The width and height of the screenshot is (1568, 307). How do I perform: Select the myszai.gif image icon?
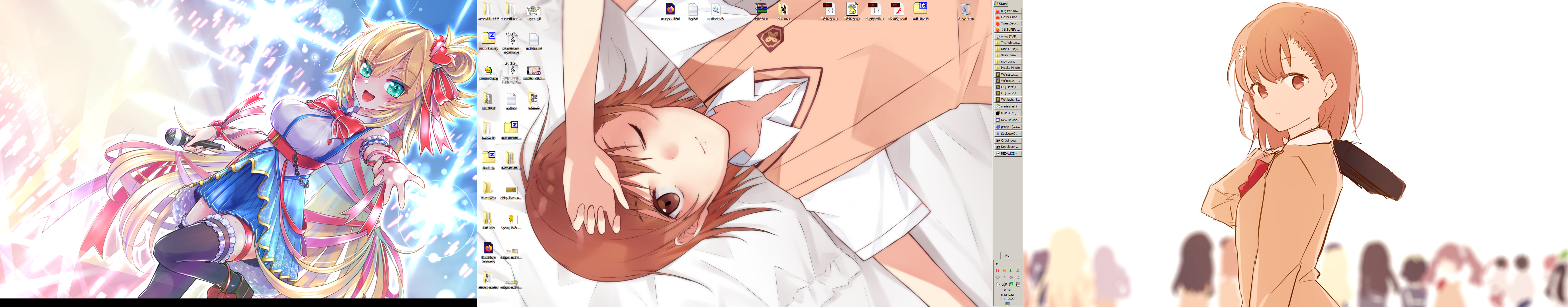pos(534,12)
